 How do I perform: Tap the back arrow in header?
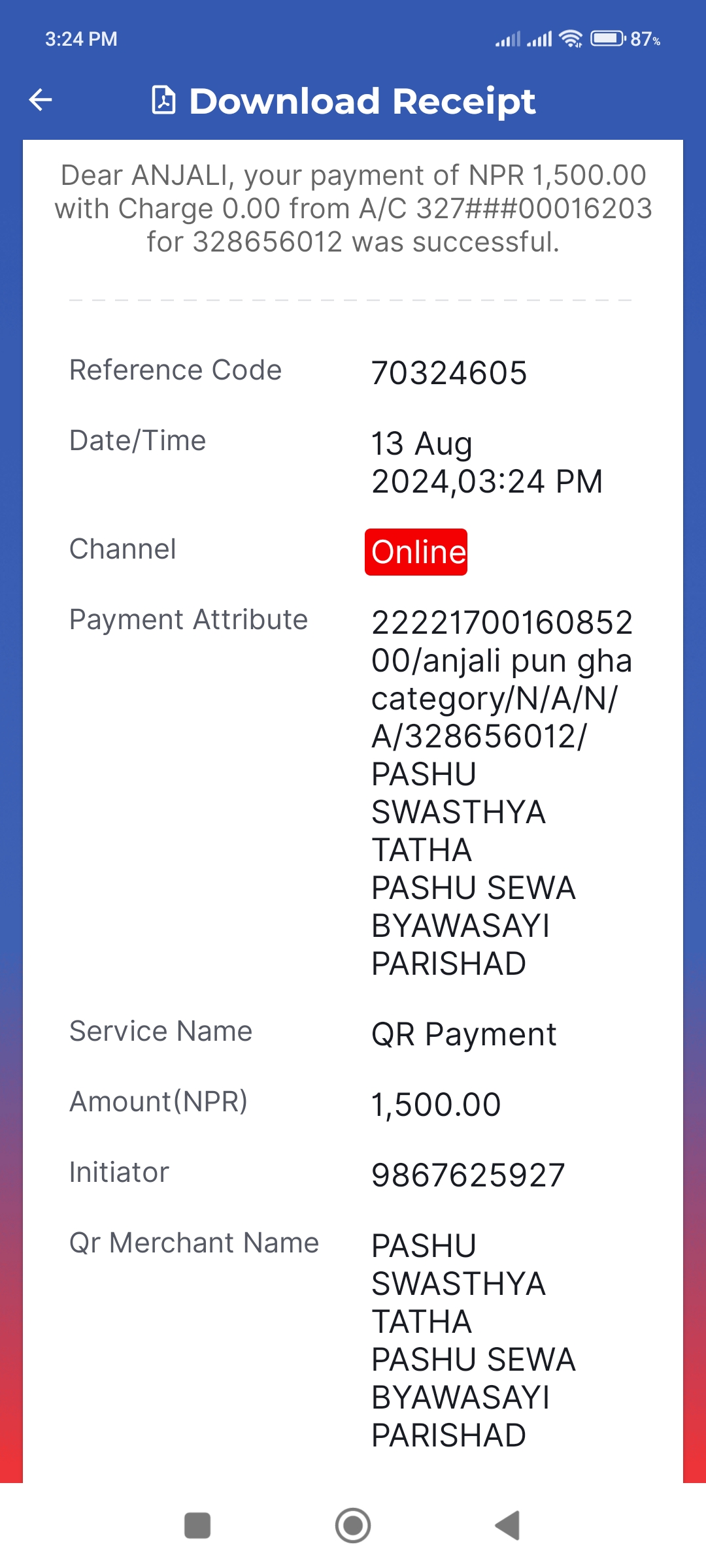(x=41, y=100)
